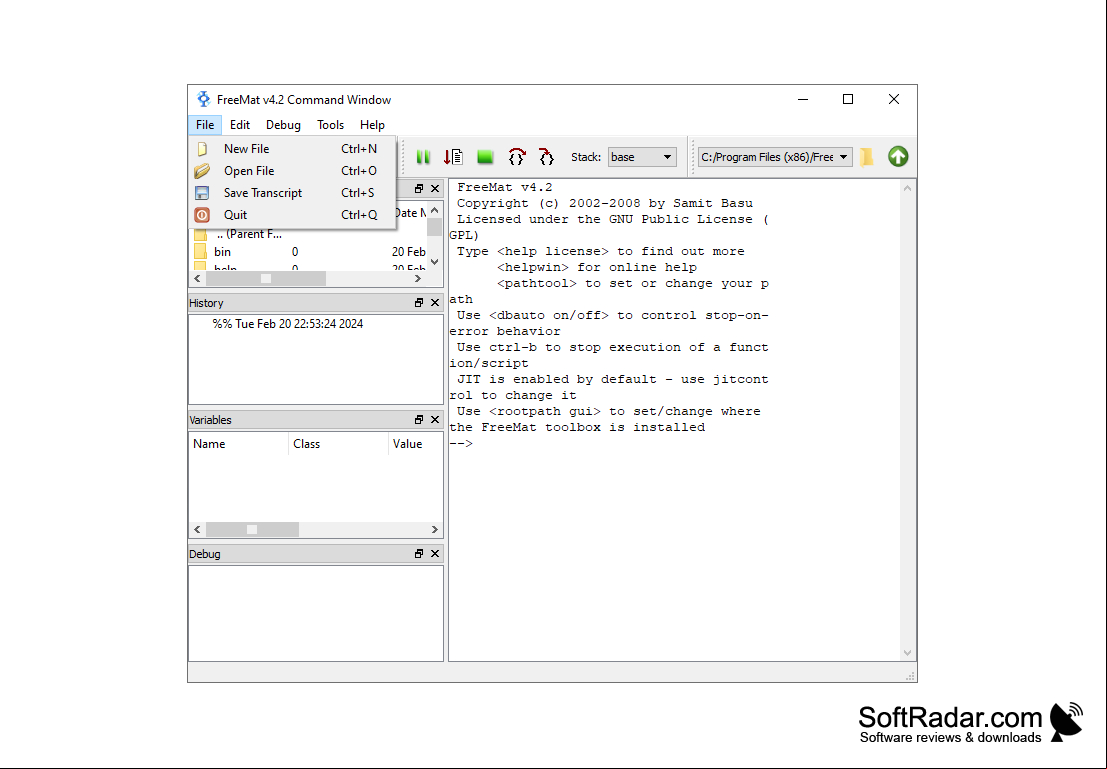Undock the Variables panel
The image size is (1107, 769).
coord(419,419)
